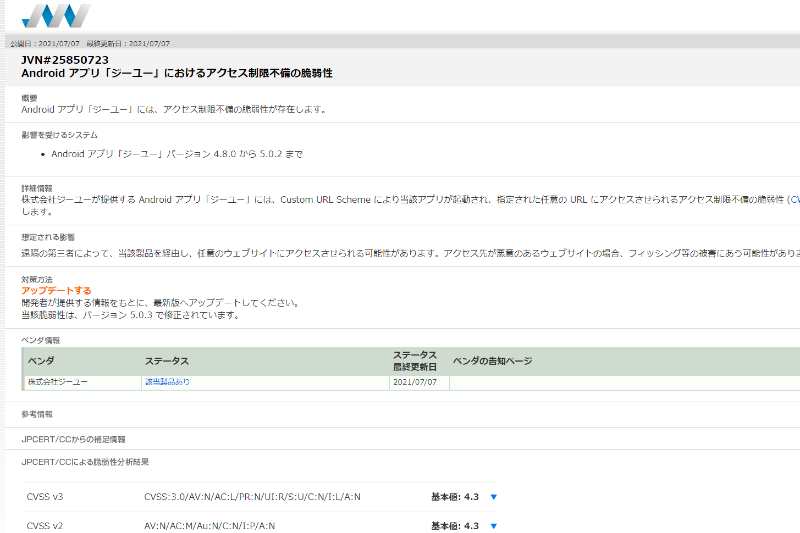Open the 該当製品あり status link
The image size is (800, 533).
pos(167,382)
